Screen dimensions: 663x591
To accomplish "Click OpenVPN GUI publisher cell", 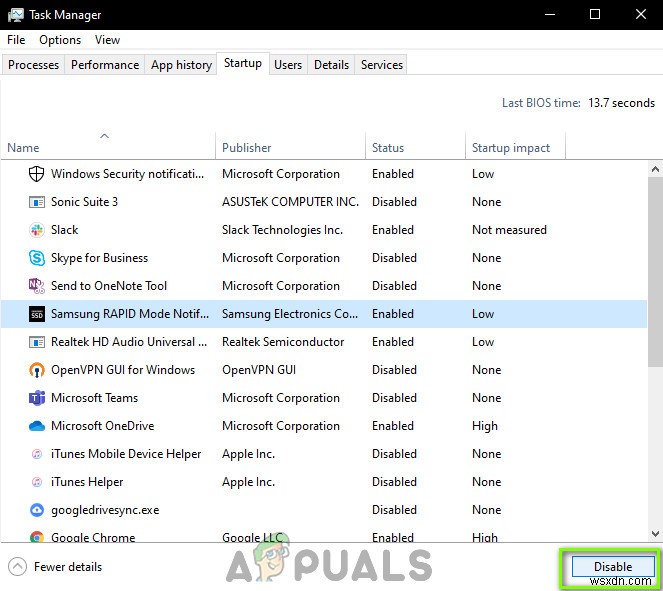I will pyautogui.click(x=259, y=370).
